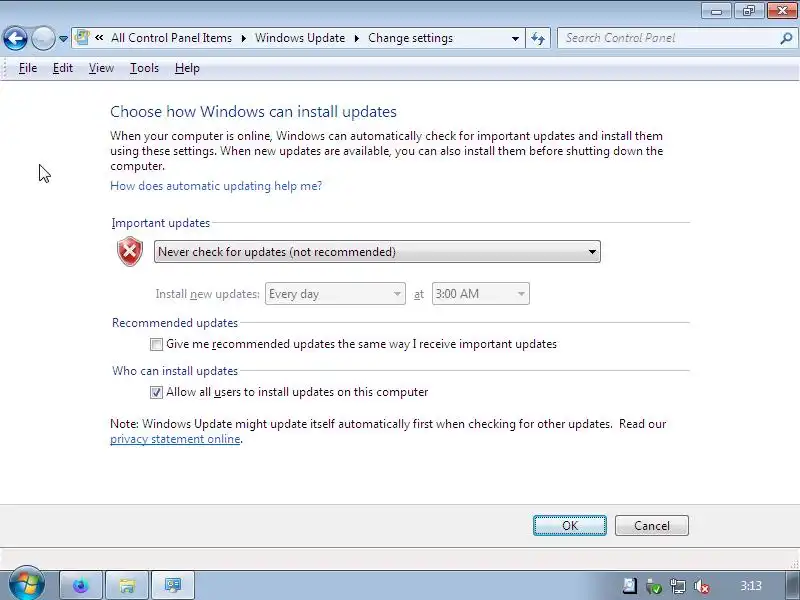Open the Help menu
Image resolution: width=800 pixels, height=600 pixels.
click(x=187, y=68)
